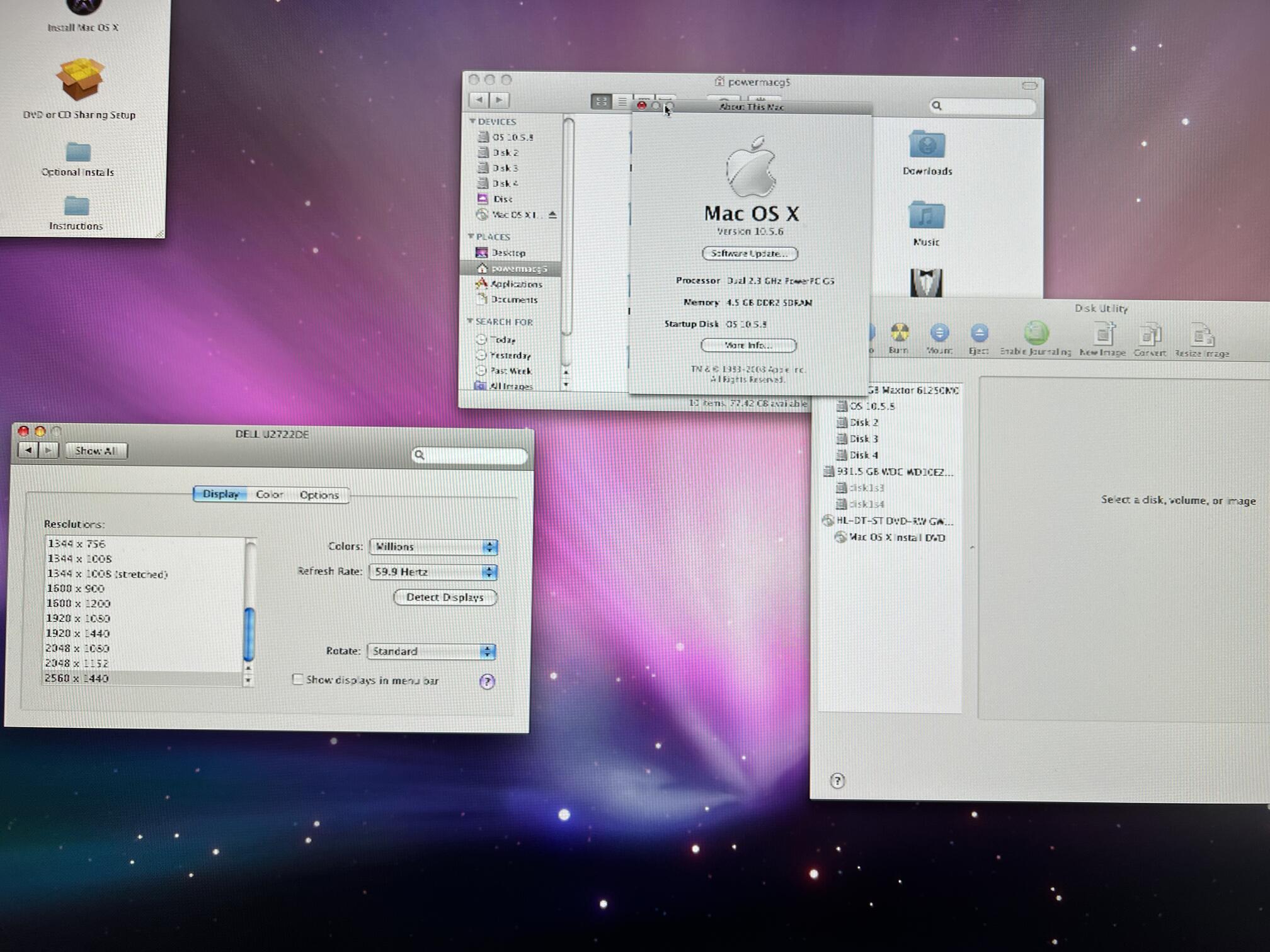Select Past Week search in Finder sidebar
Image resolution: width=1270 pixels, height=952 pixels.
click(x=511, y=371)
